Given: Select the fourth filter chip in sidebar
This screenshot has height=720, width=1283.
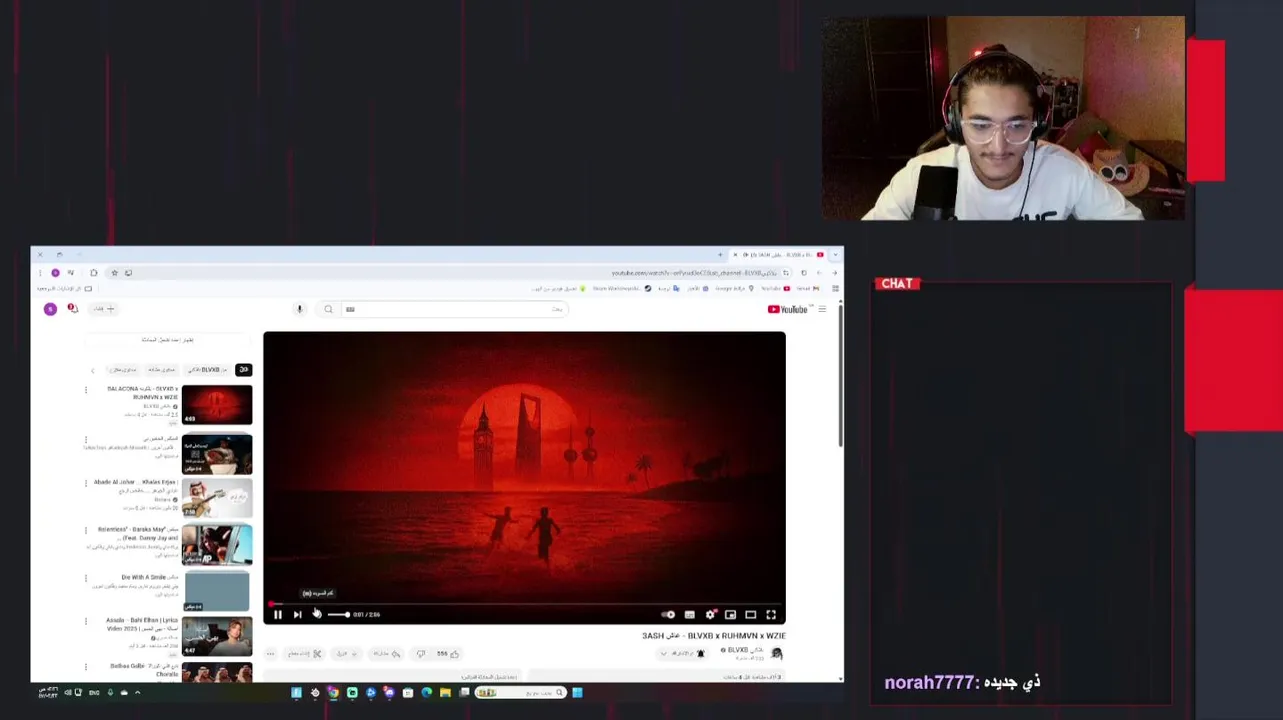Looking at the screenshot, I should pos(122,370).
